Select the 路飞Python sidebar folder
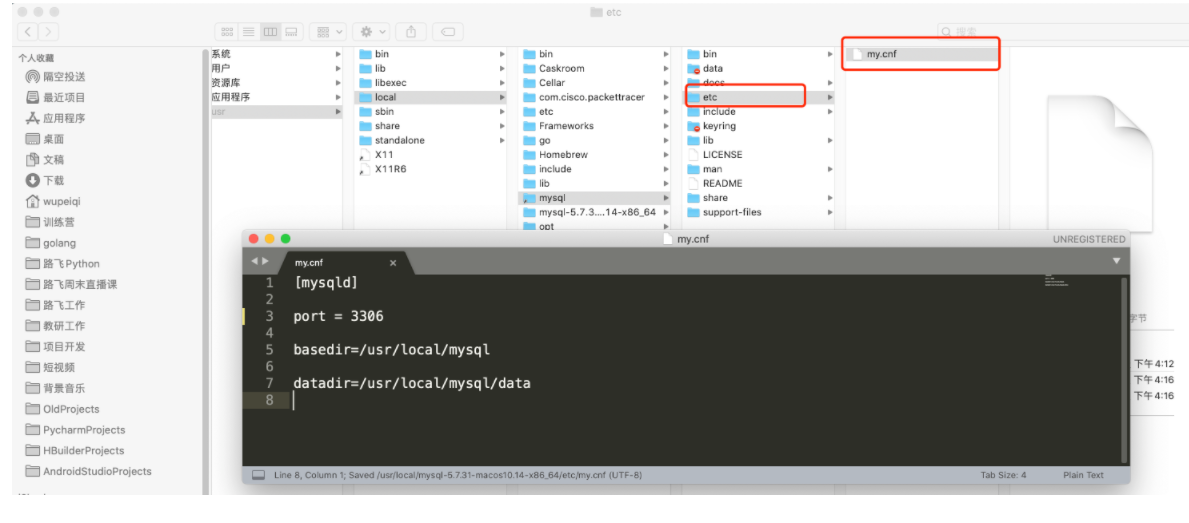This screenshot has height=523, width=1189. coord(62,264)
